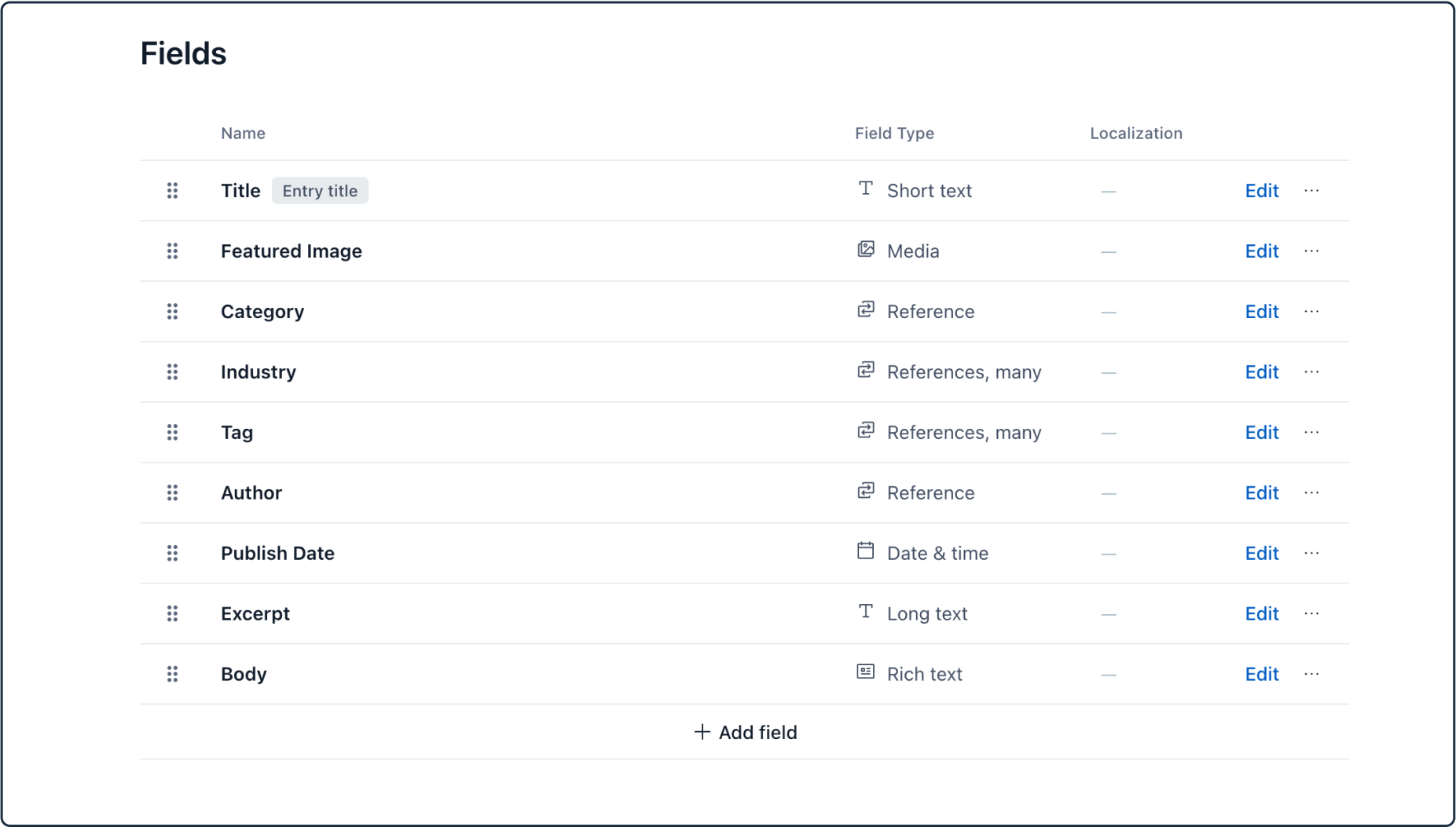Viewport: 1456px width, 827px height.
Task: Click the Rich text icon for Body
Action: point(865,672)
